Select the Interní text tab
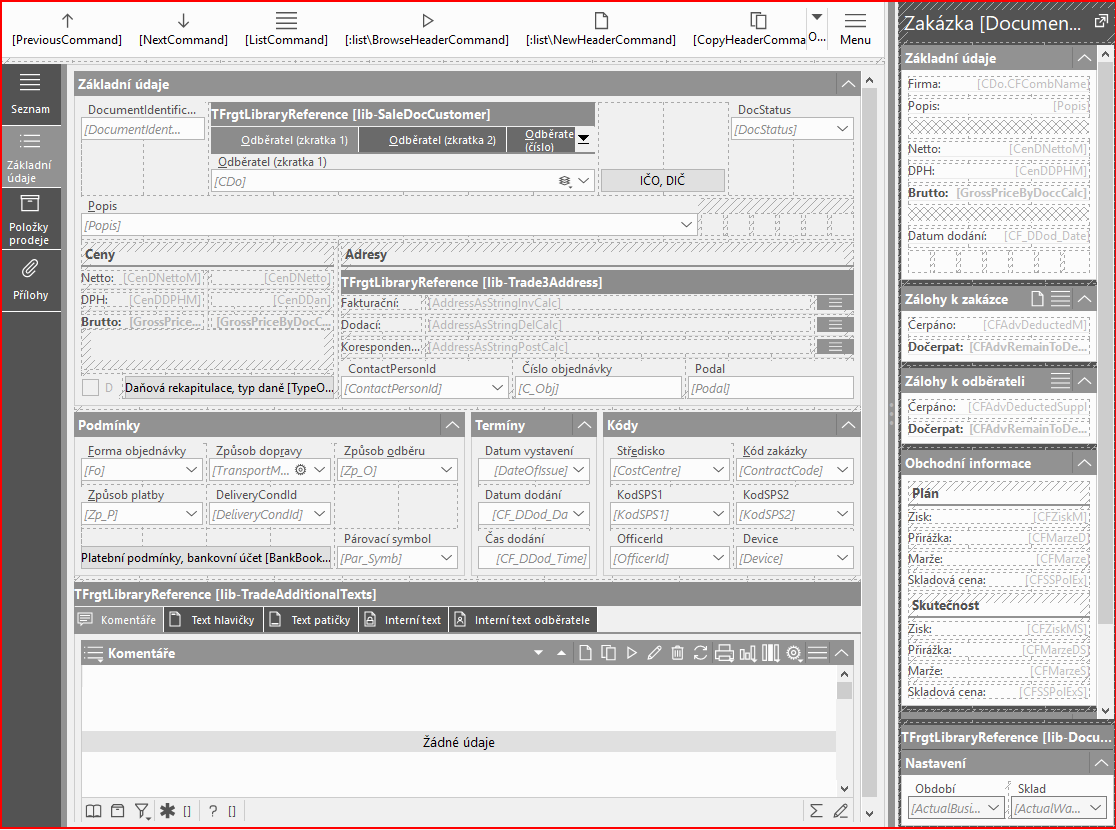The height and width of the screenshot is (830, 1116). click(x=403, y=620)
